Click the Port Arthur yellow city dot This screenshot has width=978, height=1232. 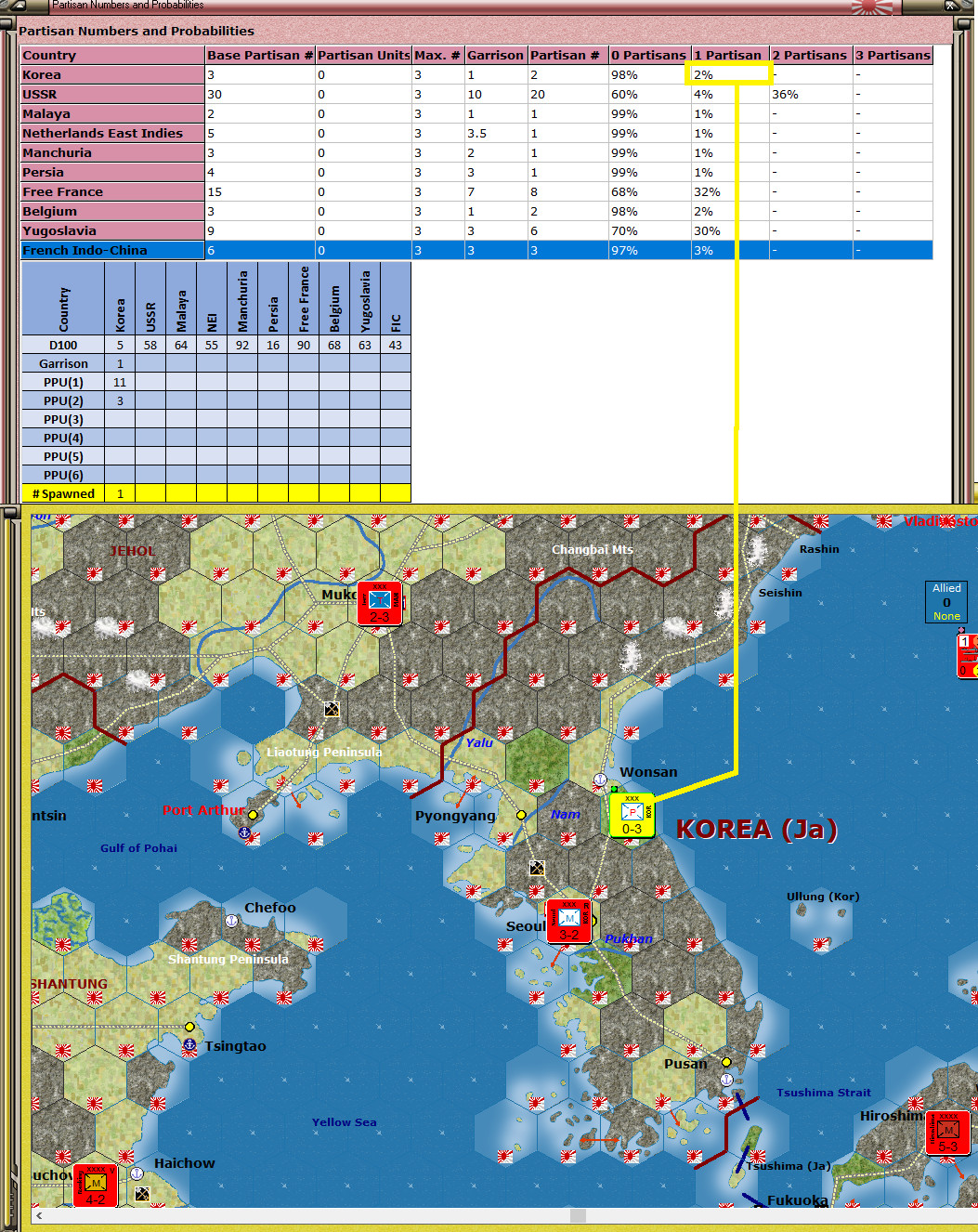point(253,815)
